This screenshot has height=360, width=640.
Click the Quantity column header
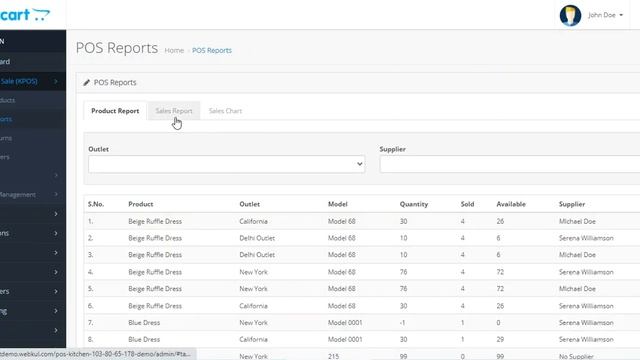(x=414, y=204)
